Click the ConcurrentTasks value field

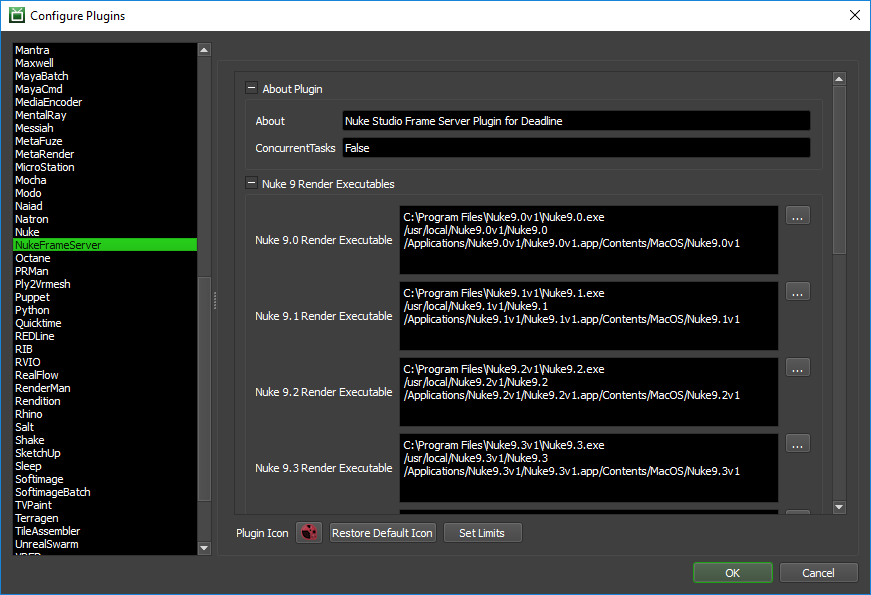coord(575,148)
